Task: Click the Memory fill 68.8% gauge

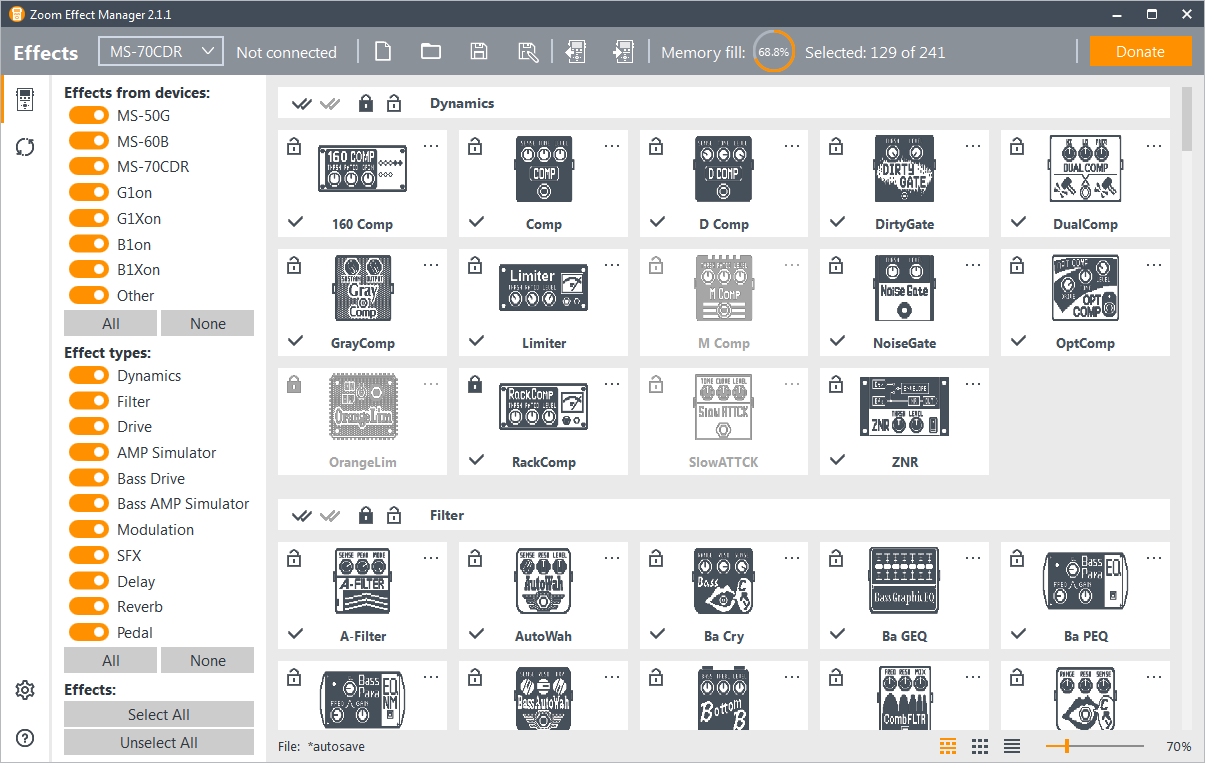Action: tap(773, 52)
